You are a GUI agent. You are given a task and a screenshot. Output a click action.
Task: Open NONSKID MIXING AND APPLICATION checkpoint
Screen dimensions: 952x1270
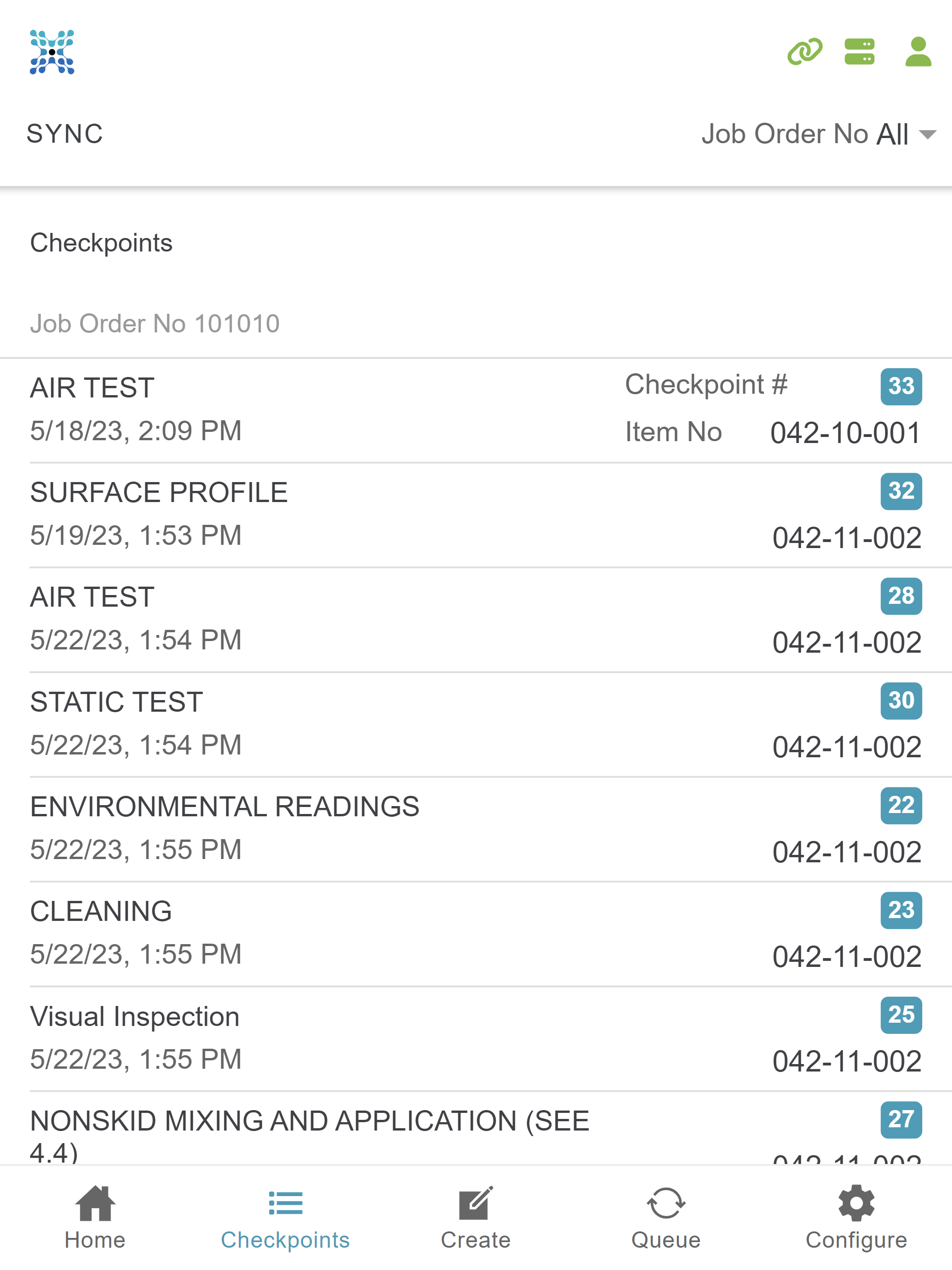(x=476, y=1129)
